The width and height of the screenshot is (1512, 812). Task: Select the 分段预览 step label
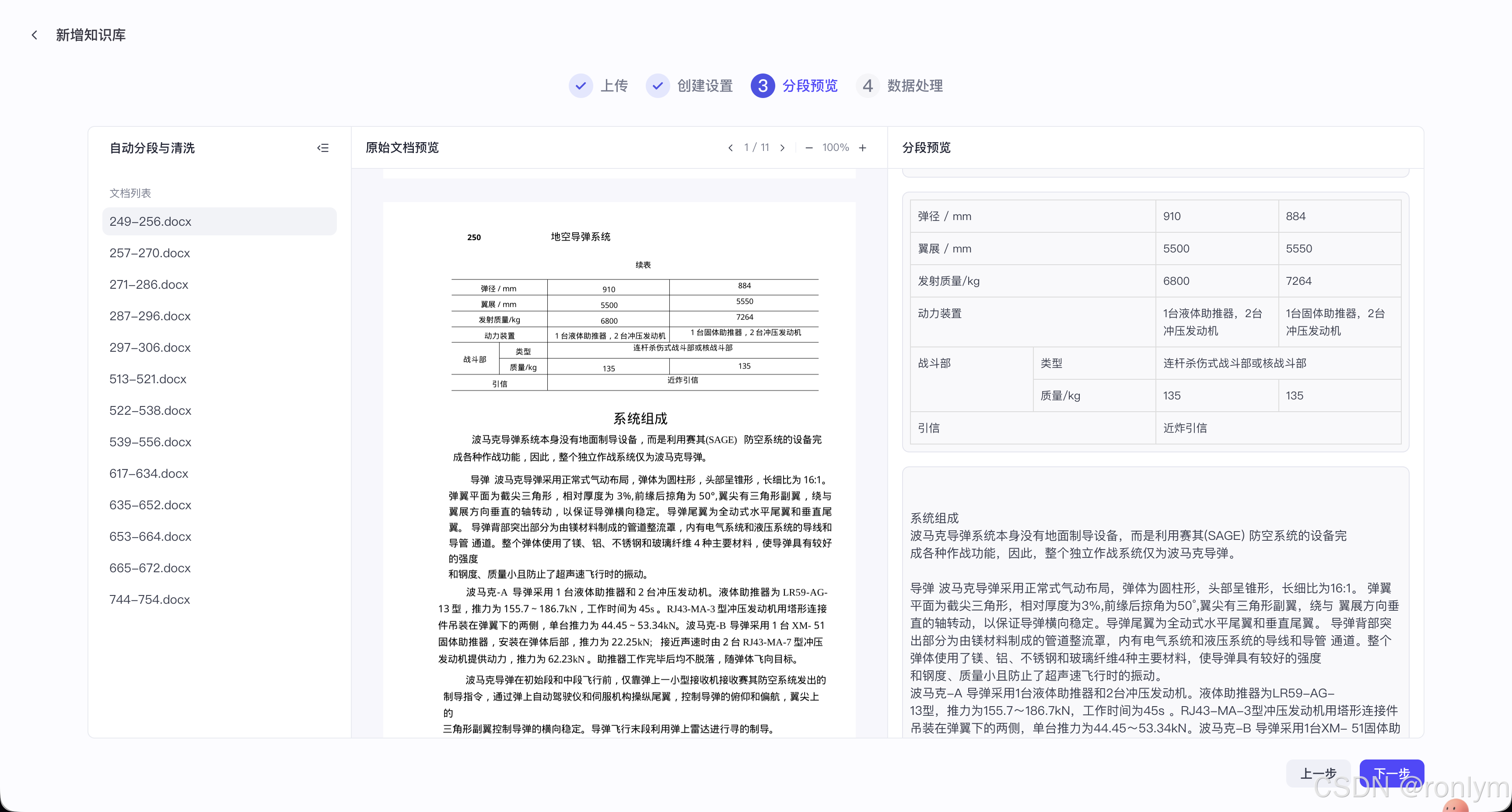(x=810, y=86)
